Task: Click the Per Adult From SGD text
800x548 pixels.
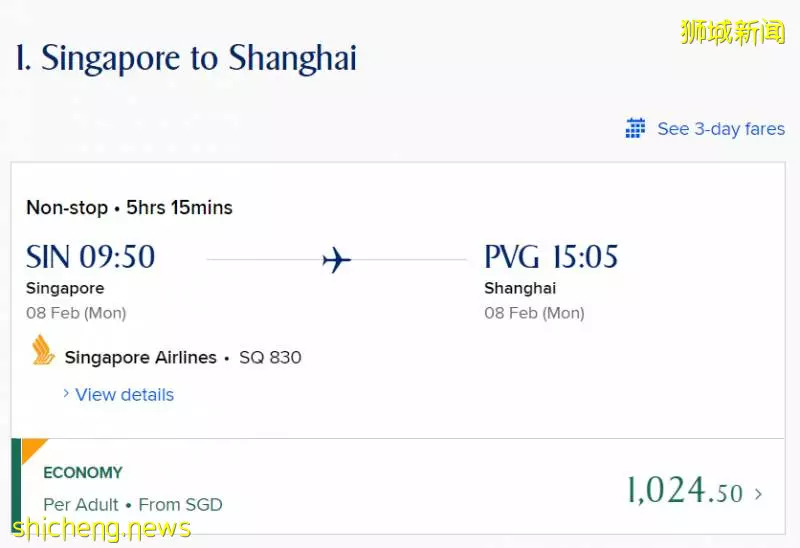Action: coord(133,505)
